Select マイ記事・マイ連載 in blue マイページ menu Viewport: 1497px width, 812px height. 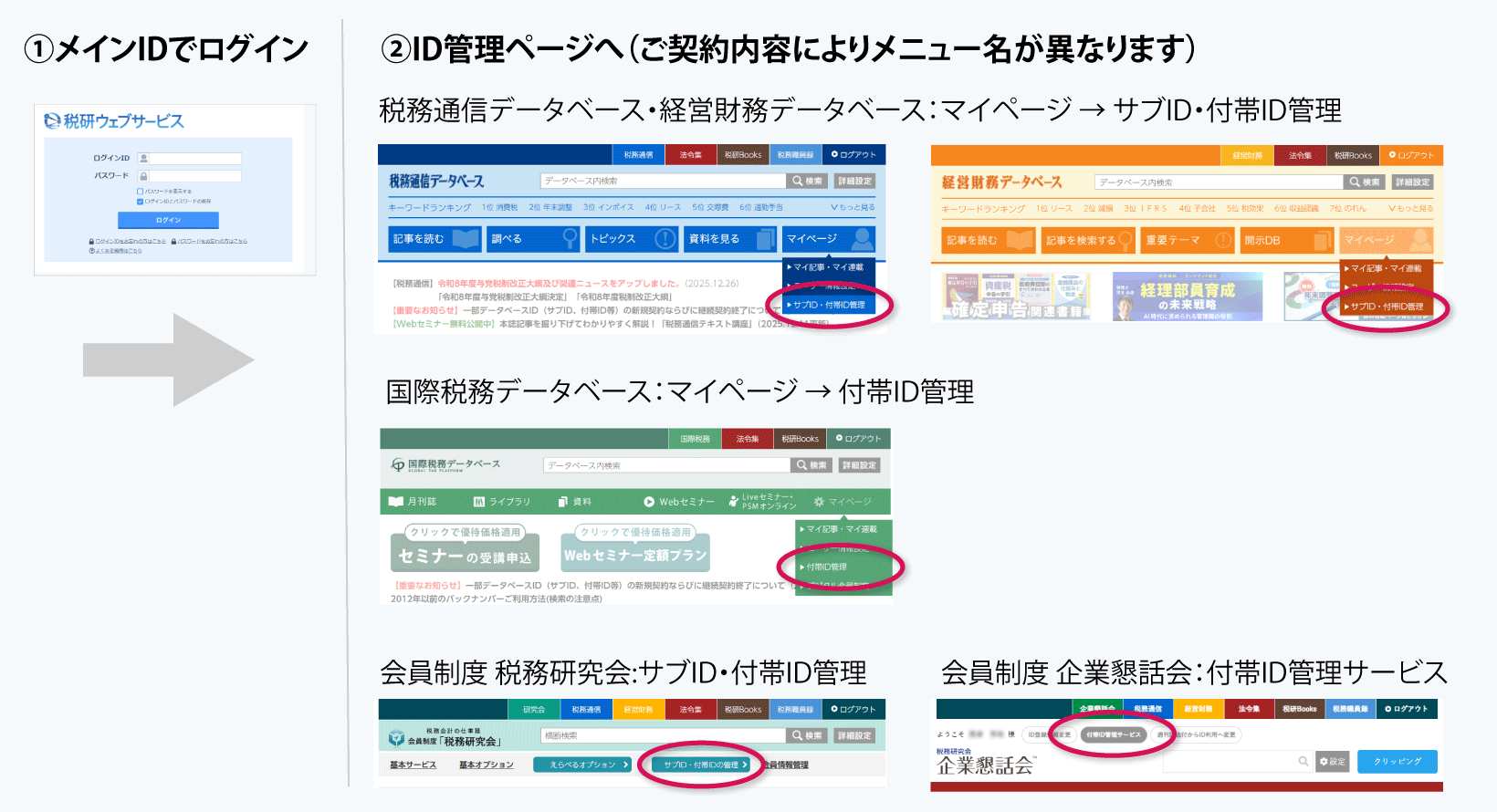tap(829, 267)
